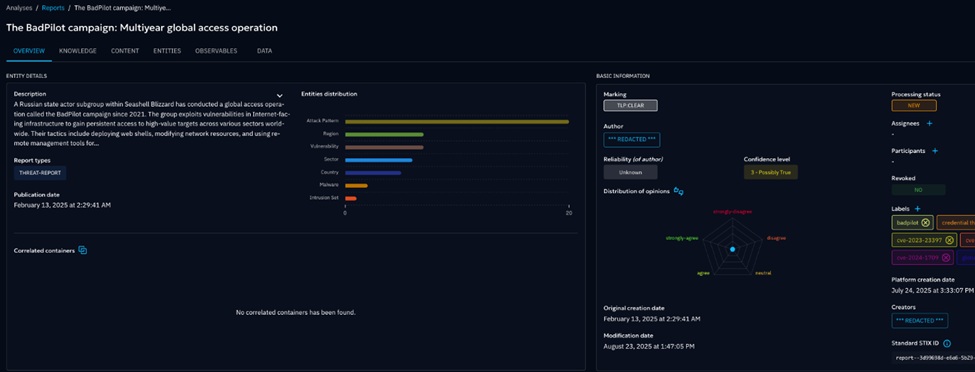This screenshot has height=372, width=975.
Task: Click the Region distribution bar
Action: (384, 134)
